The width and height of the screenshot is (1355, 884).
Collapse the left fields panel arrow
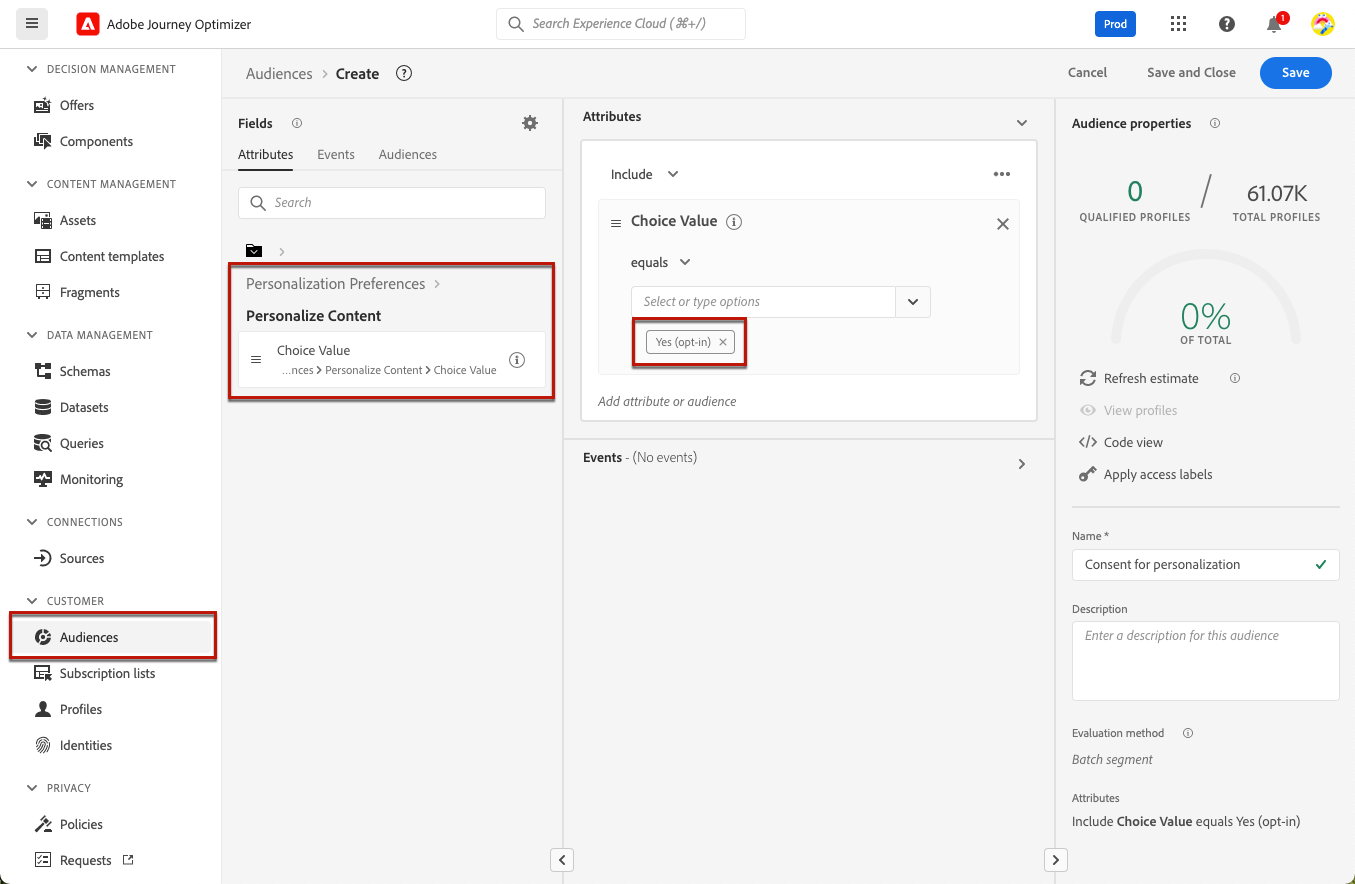coord(562,860)
